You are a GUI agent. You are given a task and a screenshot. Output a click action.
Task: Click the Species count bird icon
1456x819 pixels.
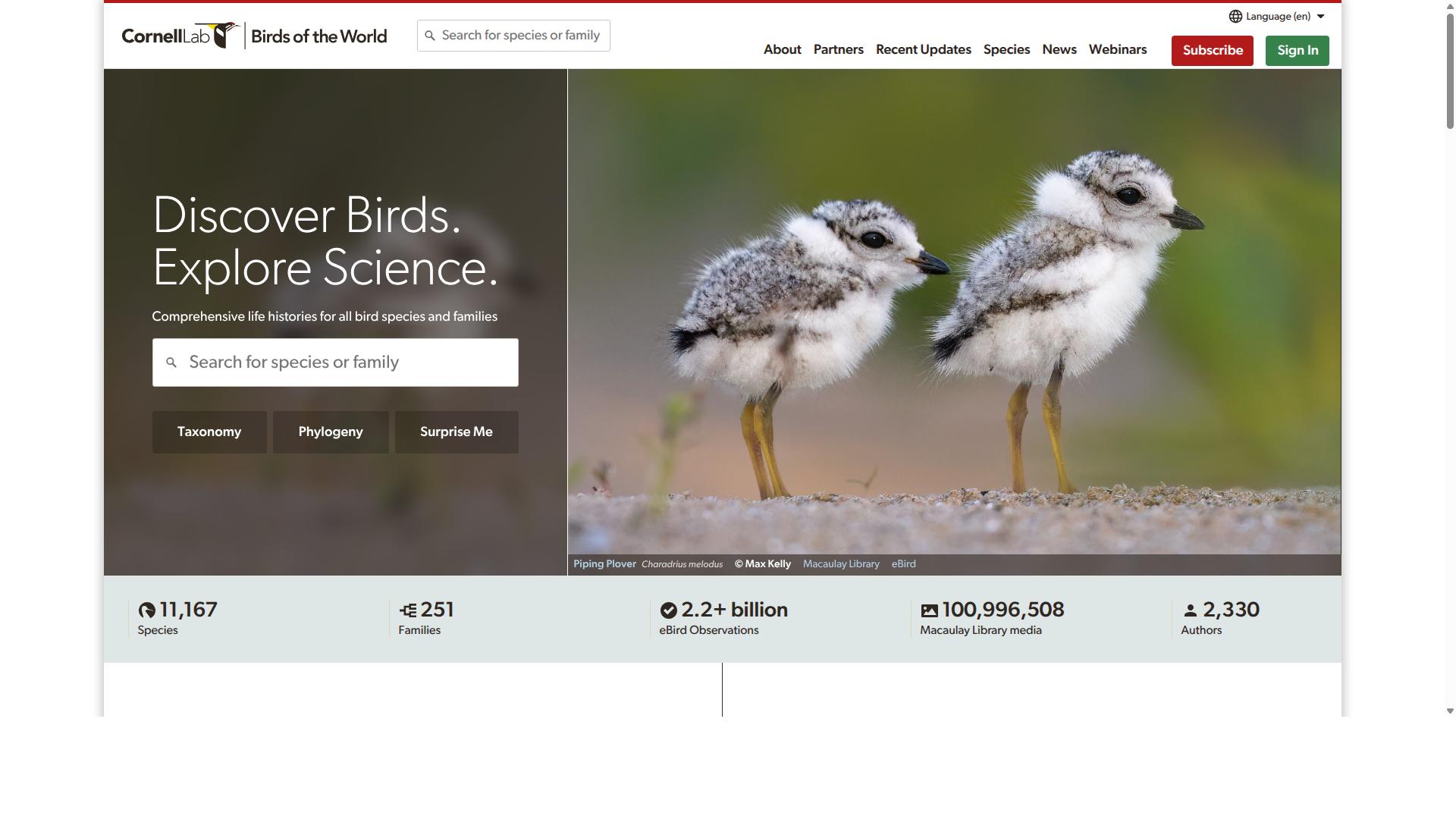147,610
